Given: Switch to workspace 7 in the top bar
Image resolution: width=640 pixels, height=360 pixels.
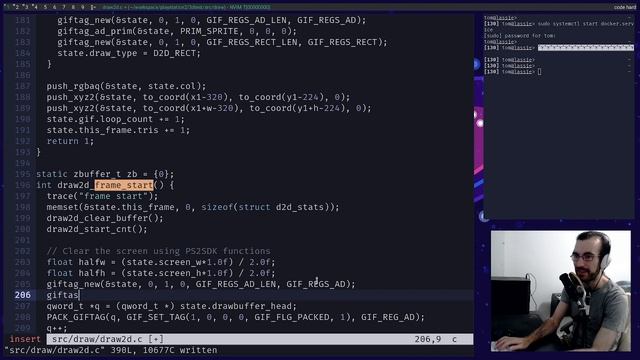Looking at the screenshot, I should [x=64, y=7].
